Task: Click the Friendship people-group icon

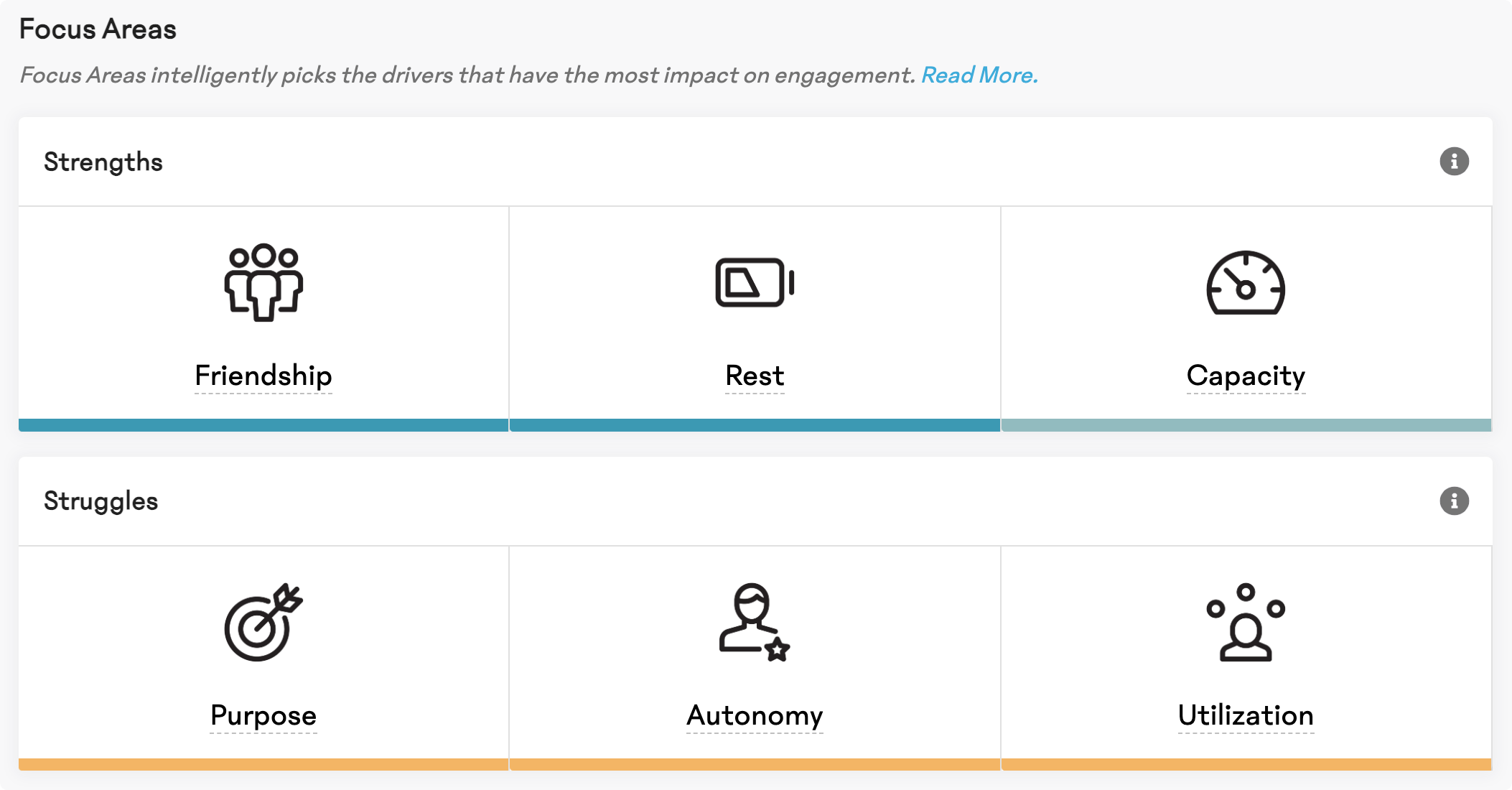Action: click(263, 282)
